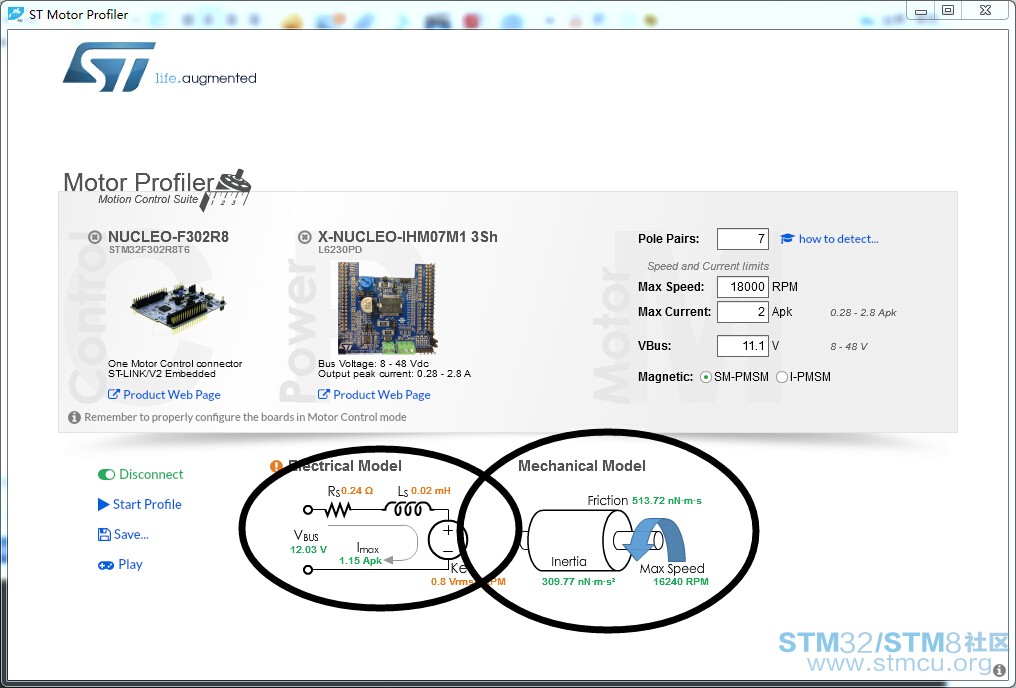Click the 8 - 48 V range hint
This screenshot has height=688, width=1016.
[849, 347]
